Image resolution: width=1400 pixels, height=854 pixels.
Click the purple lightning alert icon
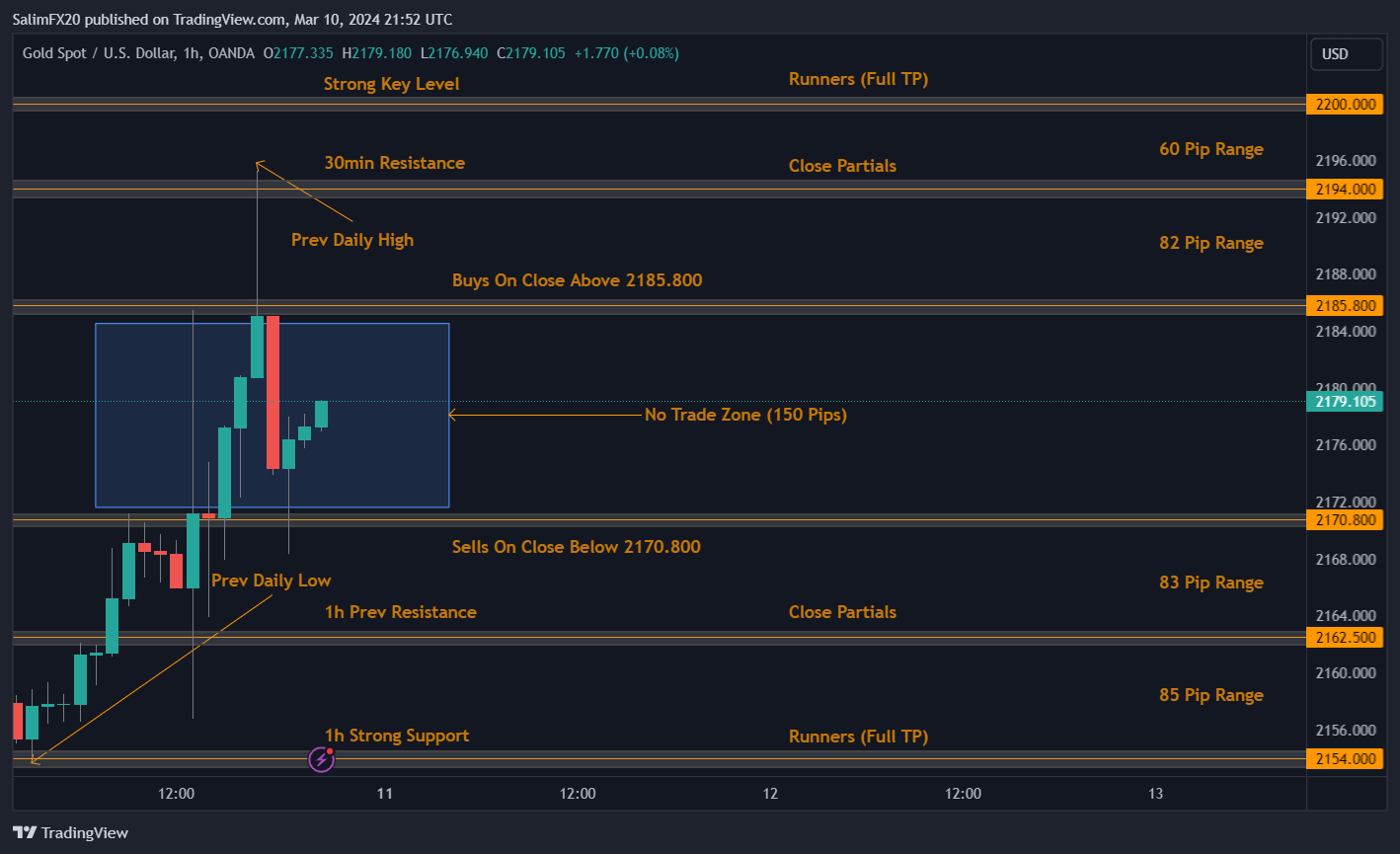[x=321, y=759]
